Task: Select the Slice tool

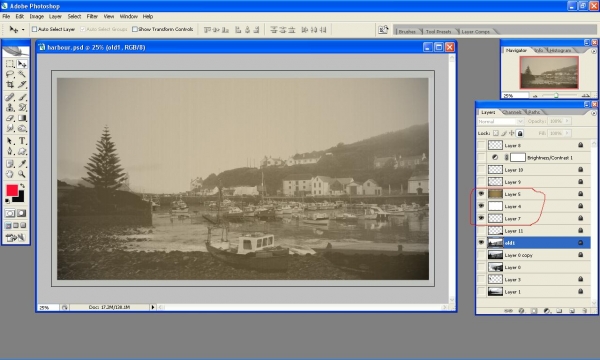Action: tap(22, 85)
